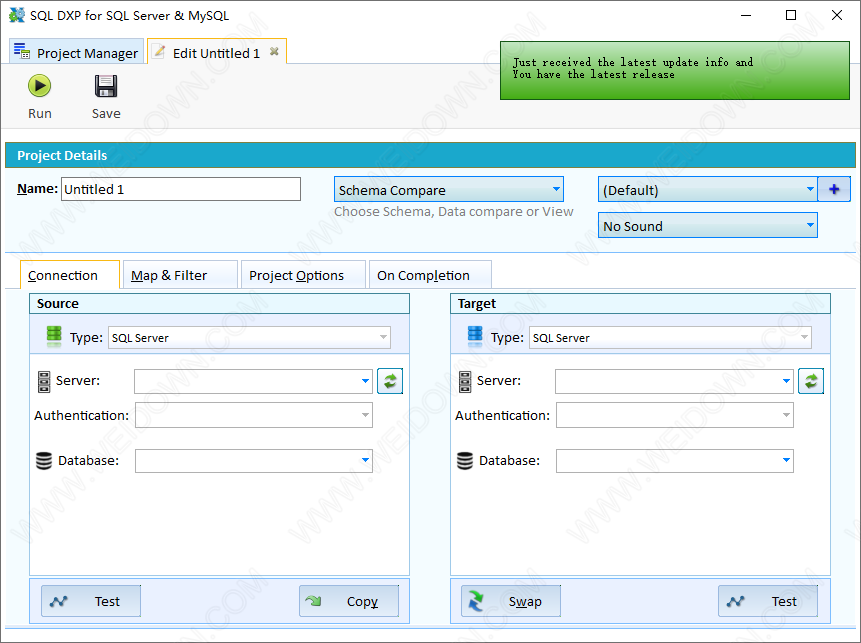The height and width of the screenshot is (643, 861).
Task: Expand the Target Type SQL Server dropdown
Action: [x=670, y=338]
